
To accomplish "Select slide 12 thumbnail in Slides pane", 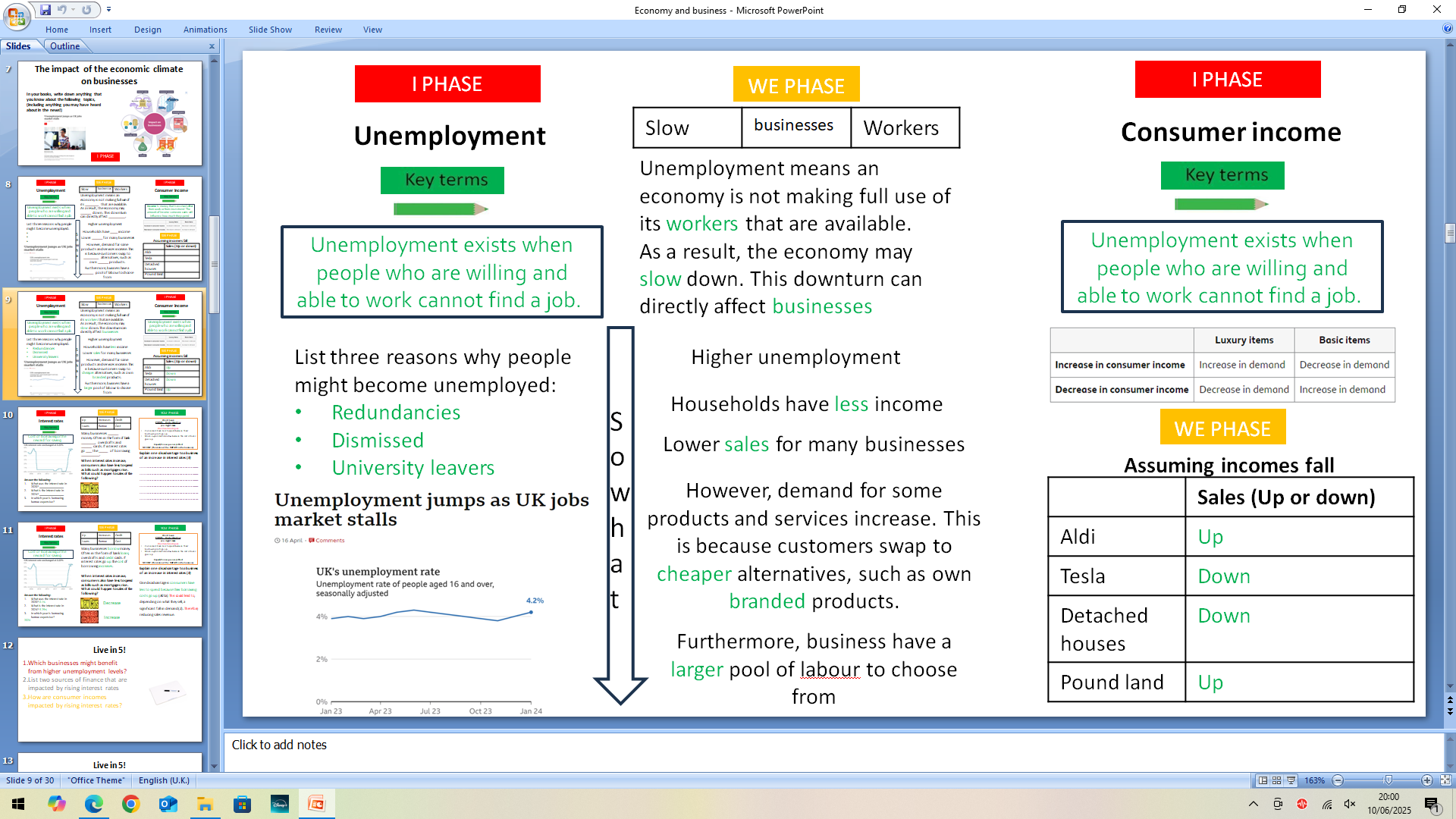I will coord(109,689).
